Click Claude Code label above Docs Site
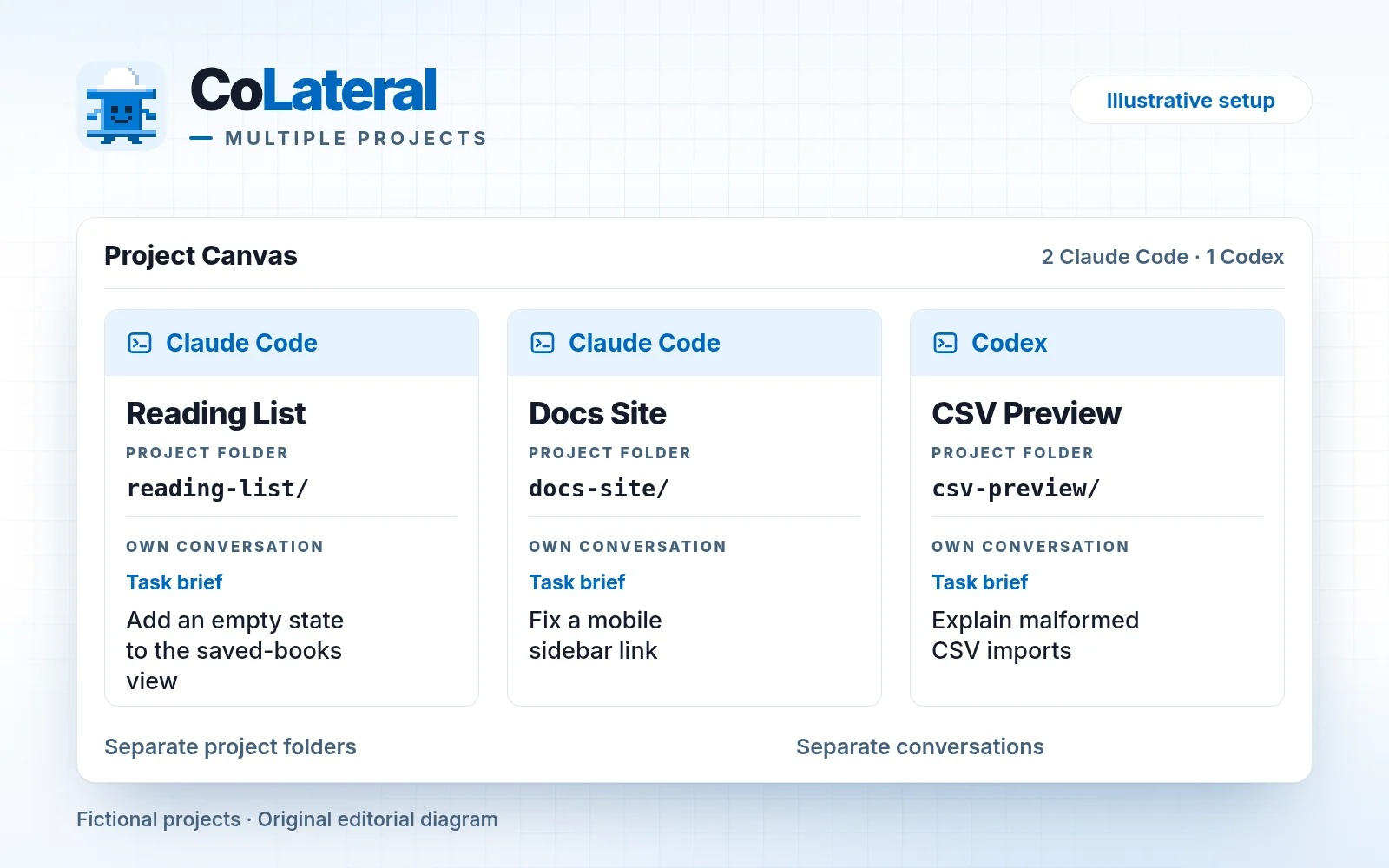Viewport: 1389px width, 868px height. 644,343
